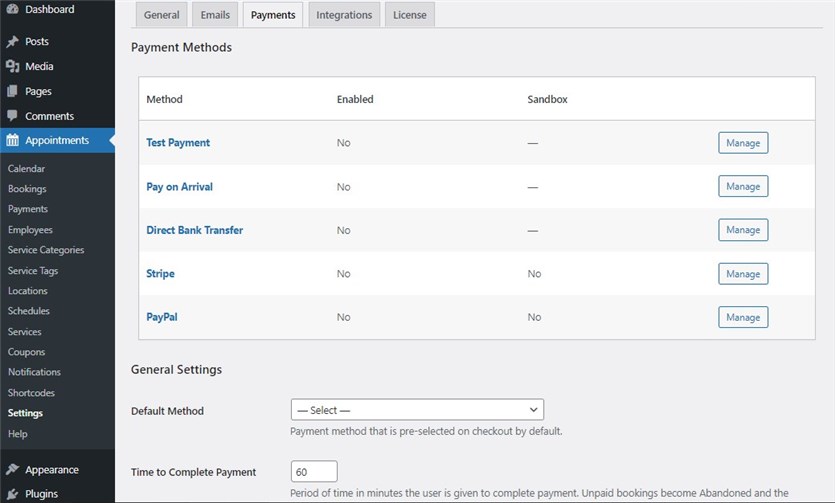The image size is (835, 503).
Task: Focus the Time to Complete Payment field
Action: tap(314, 472)
